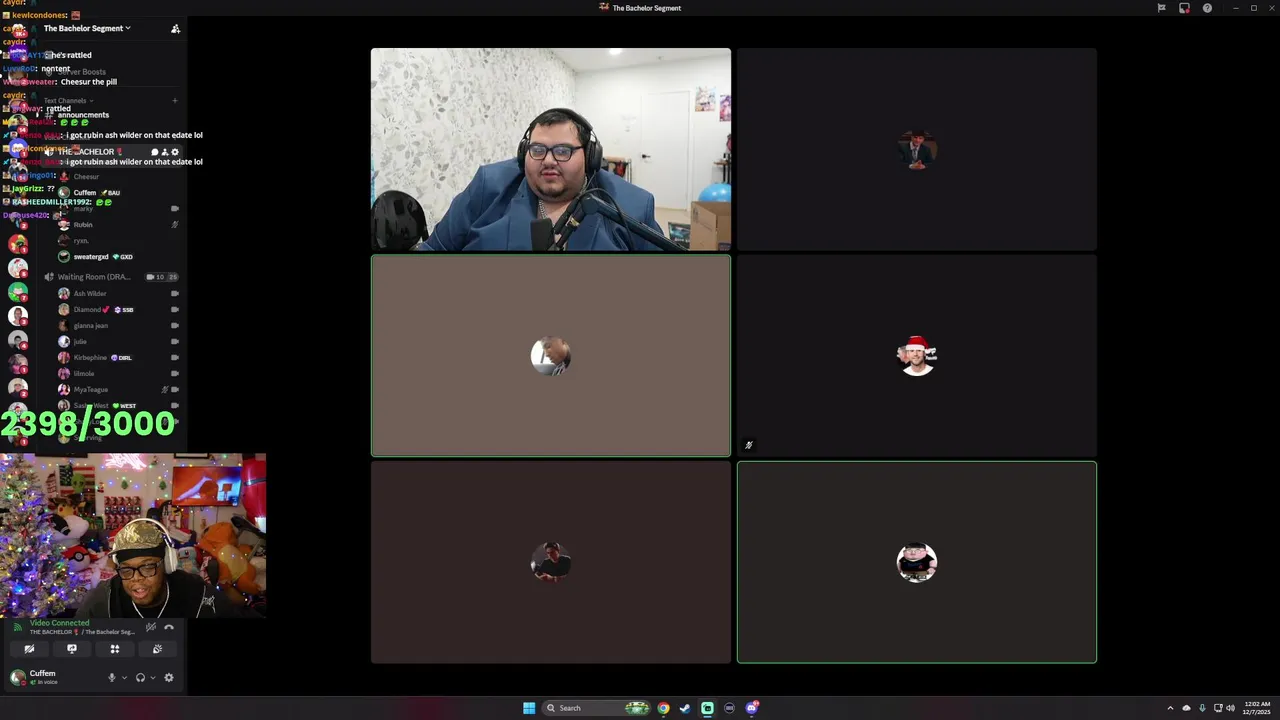Image resolution: width=1280 pixels, height=720 pixels.
Task: Toggle noise suppression icon
Action: pos(151,627)
